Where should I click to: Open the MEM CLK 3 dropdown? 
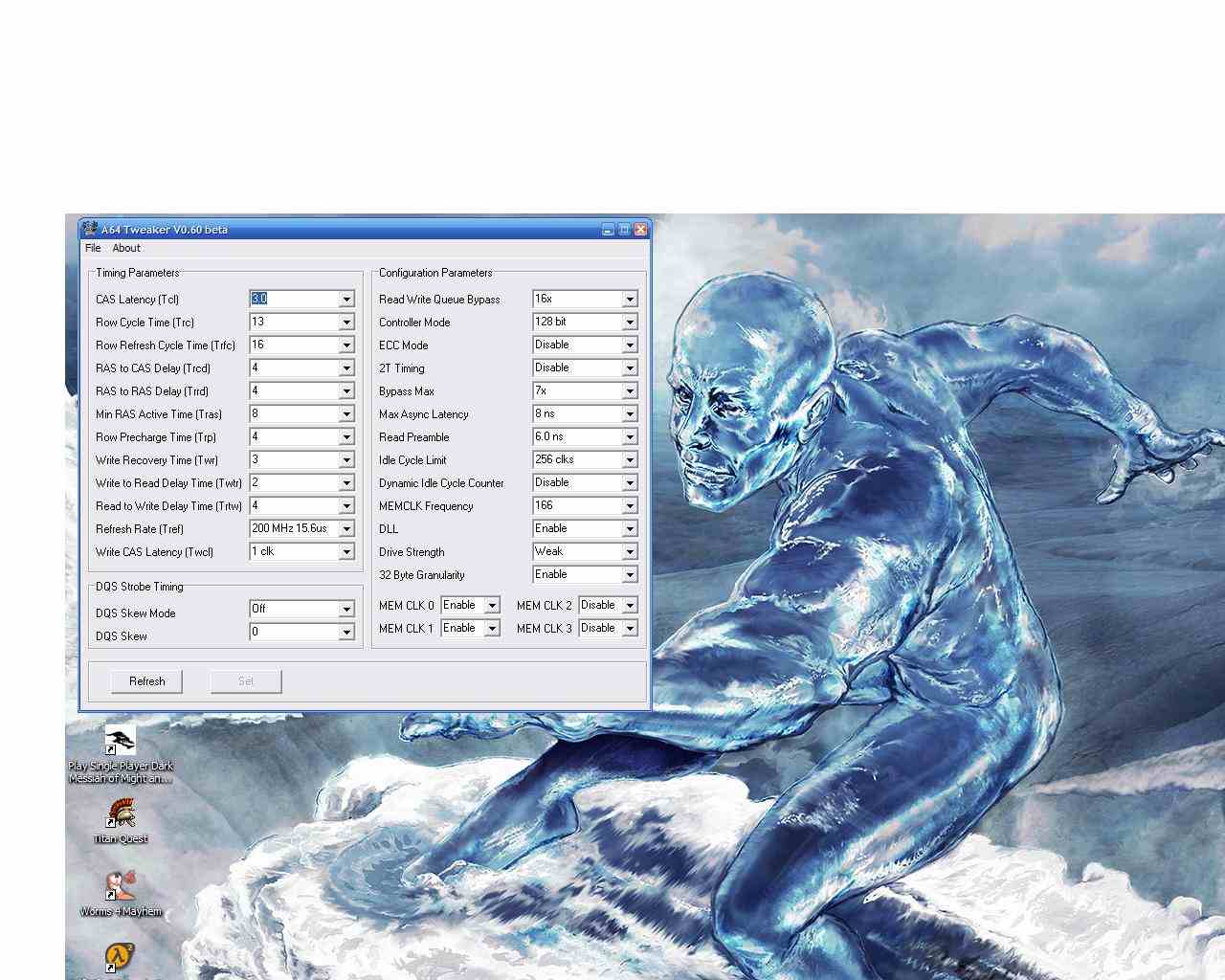(x=630, y=629)
